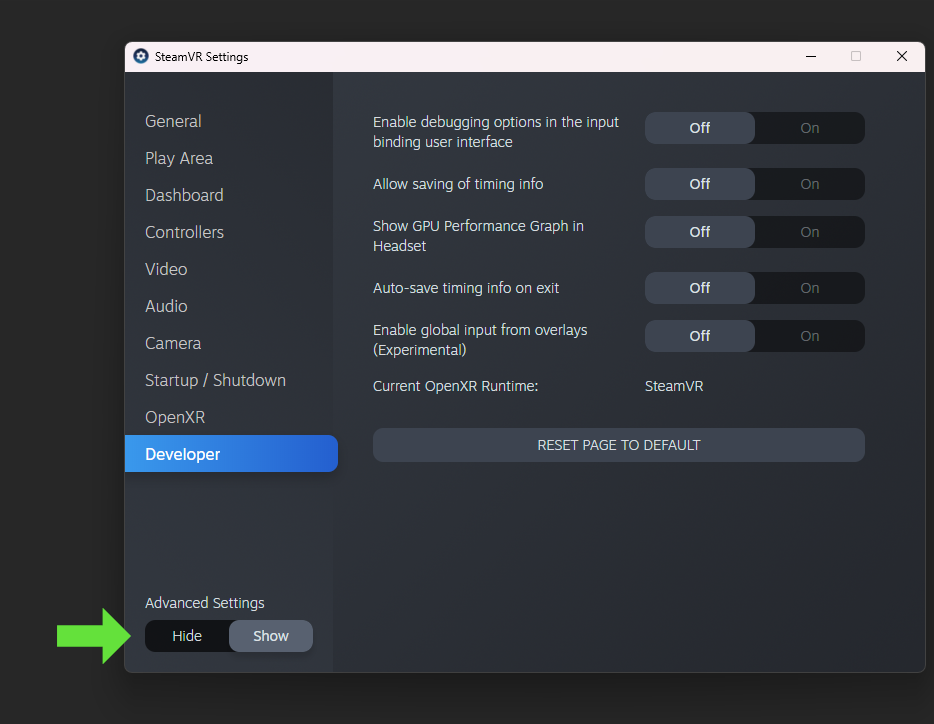
Task: Select the Controllers tab
Action: point(184,232)
